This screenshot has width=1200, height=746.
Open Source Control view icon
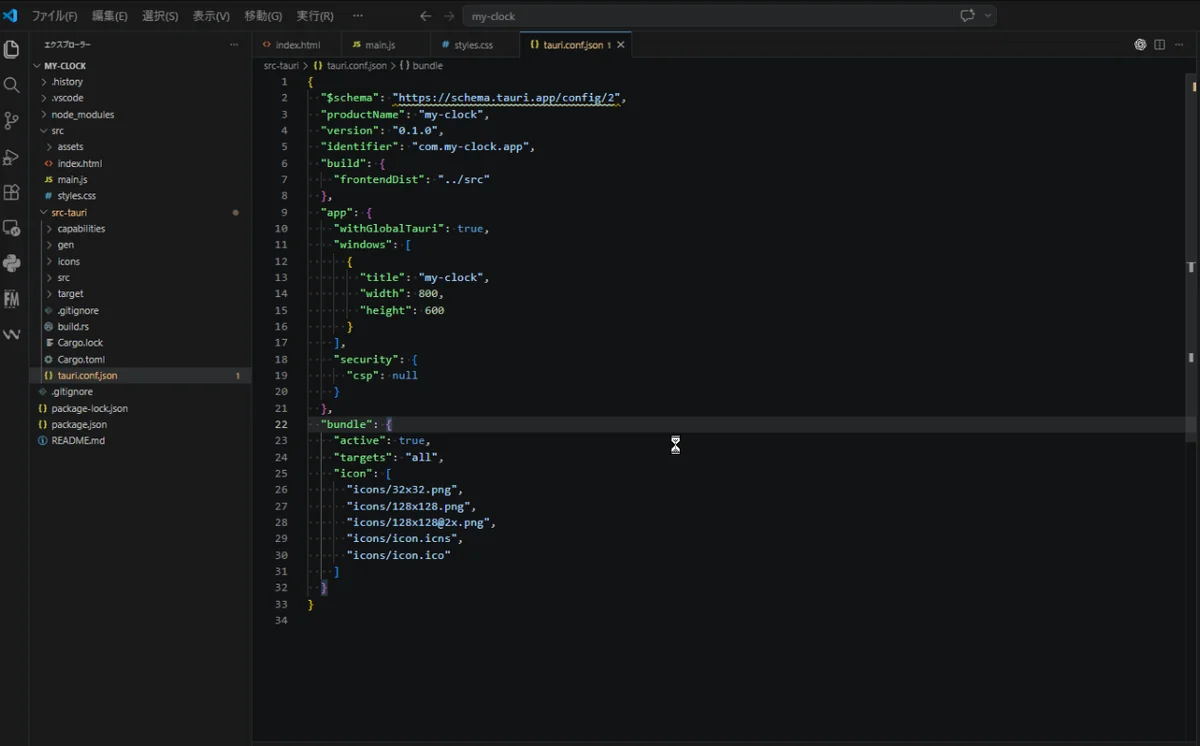[x=12, y=121]
